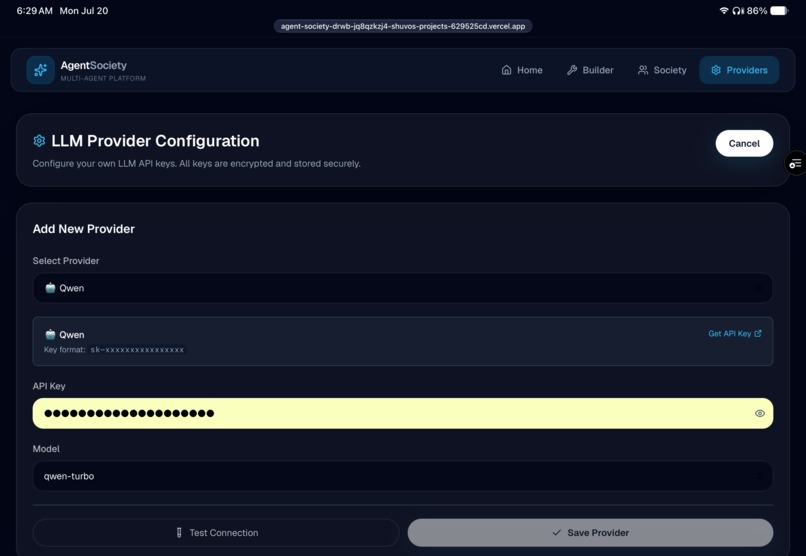Select the Providers tab
The height and width of the screenshot is (556, 806).
click(x=739, y=70)
